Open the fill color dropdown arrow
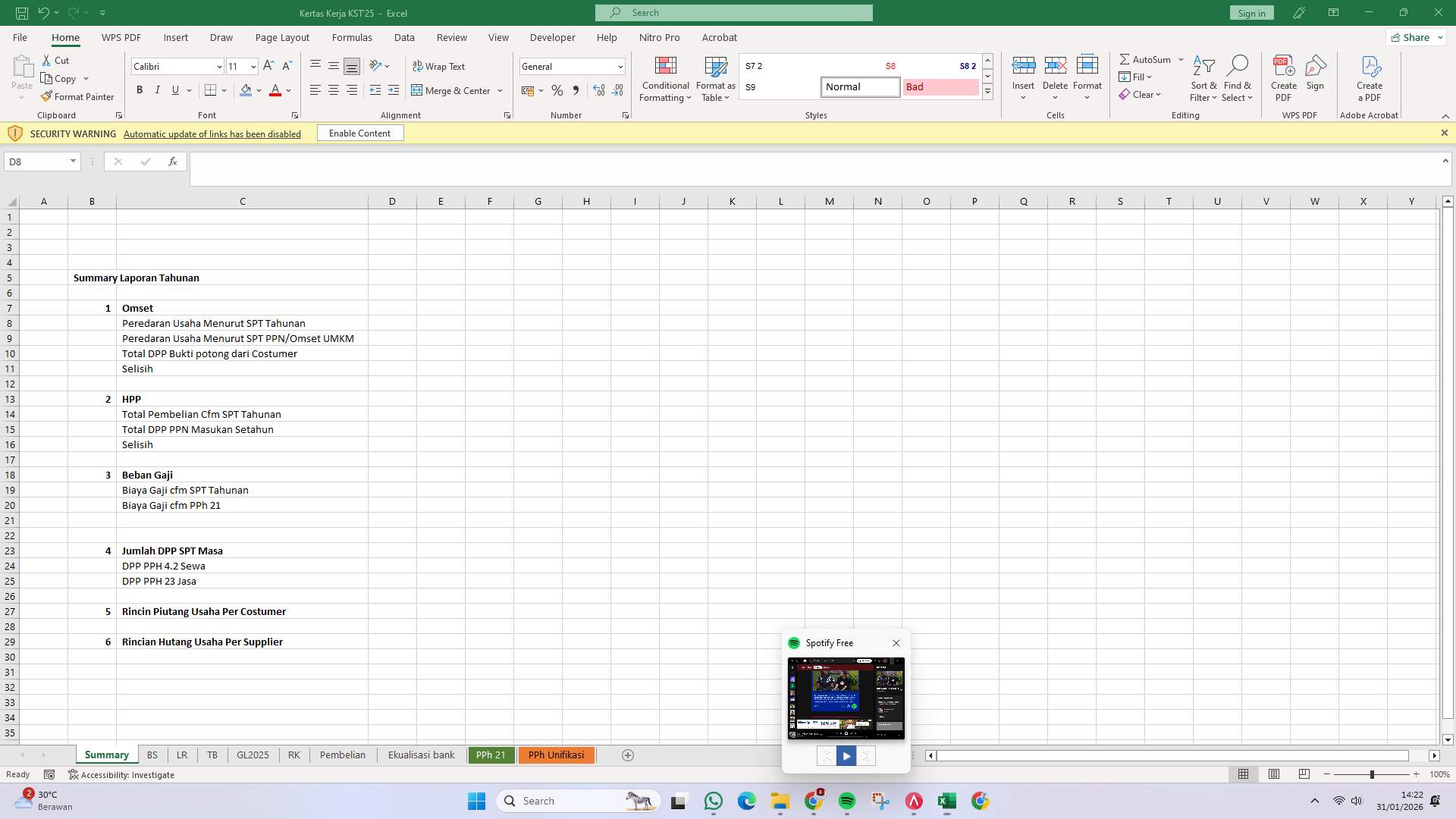 tap(259, 90)
